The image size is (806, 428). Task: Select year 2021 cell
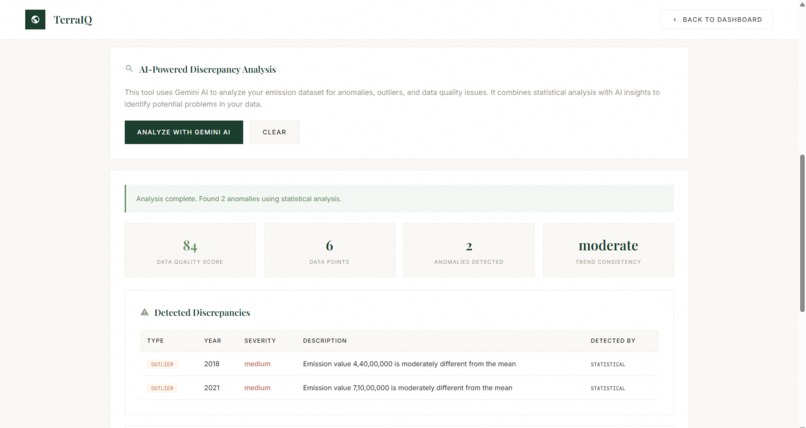212,388
